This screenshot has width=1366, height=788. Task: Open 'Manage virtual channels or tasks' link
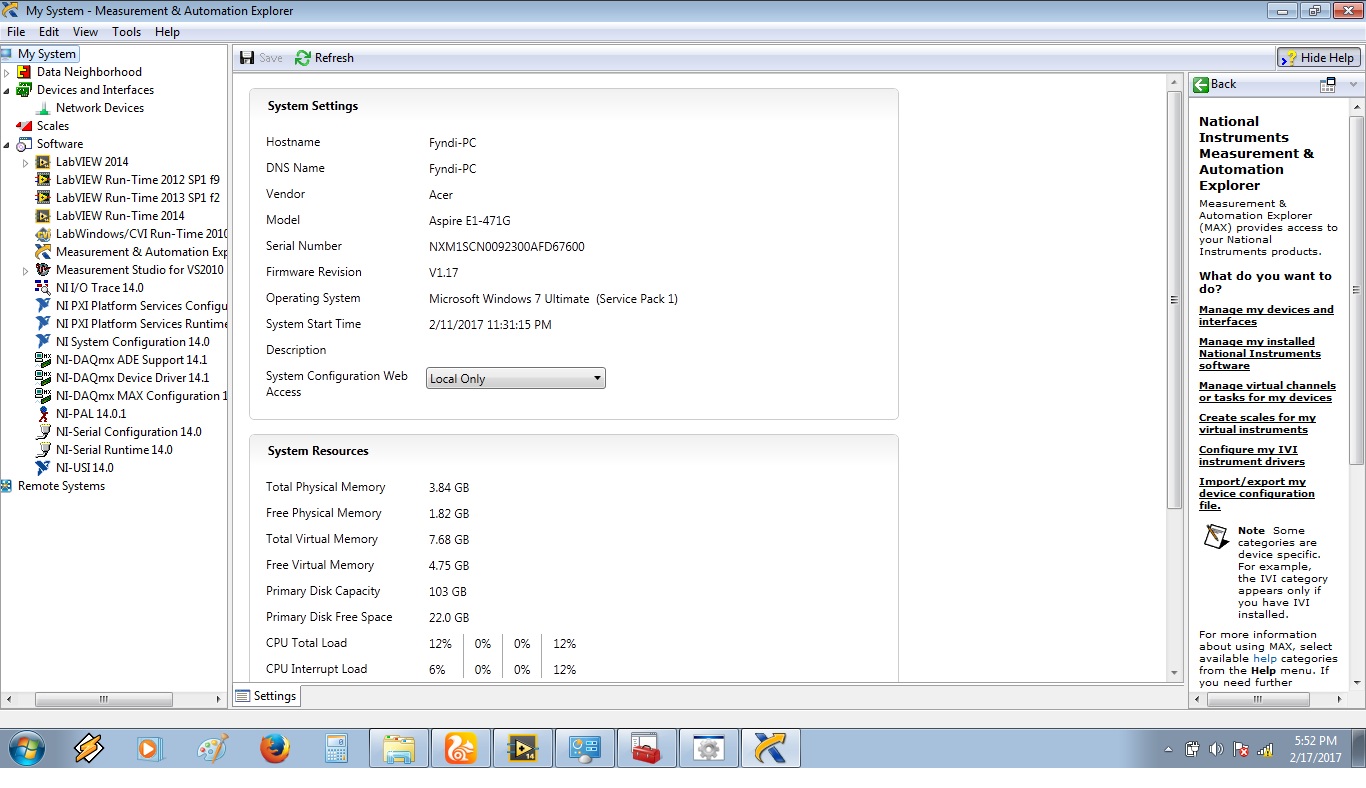1267,392
